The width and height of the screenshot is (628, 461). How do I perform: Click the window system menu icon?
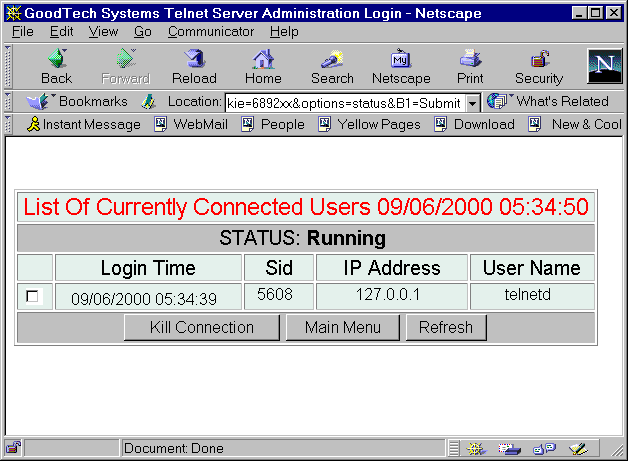pyautogui.click(x=13, y=13)
